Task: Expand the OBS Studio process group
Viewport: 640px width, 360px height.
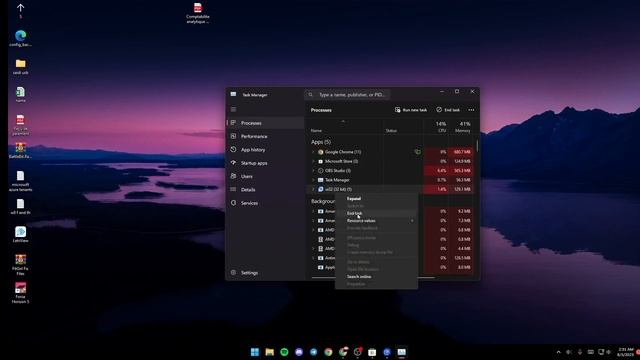Action: click(313, 171)
